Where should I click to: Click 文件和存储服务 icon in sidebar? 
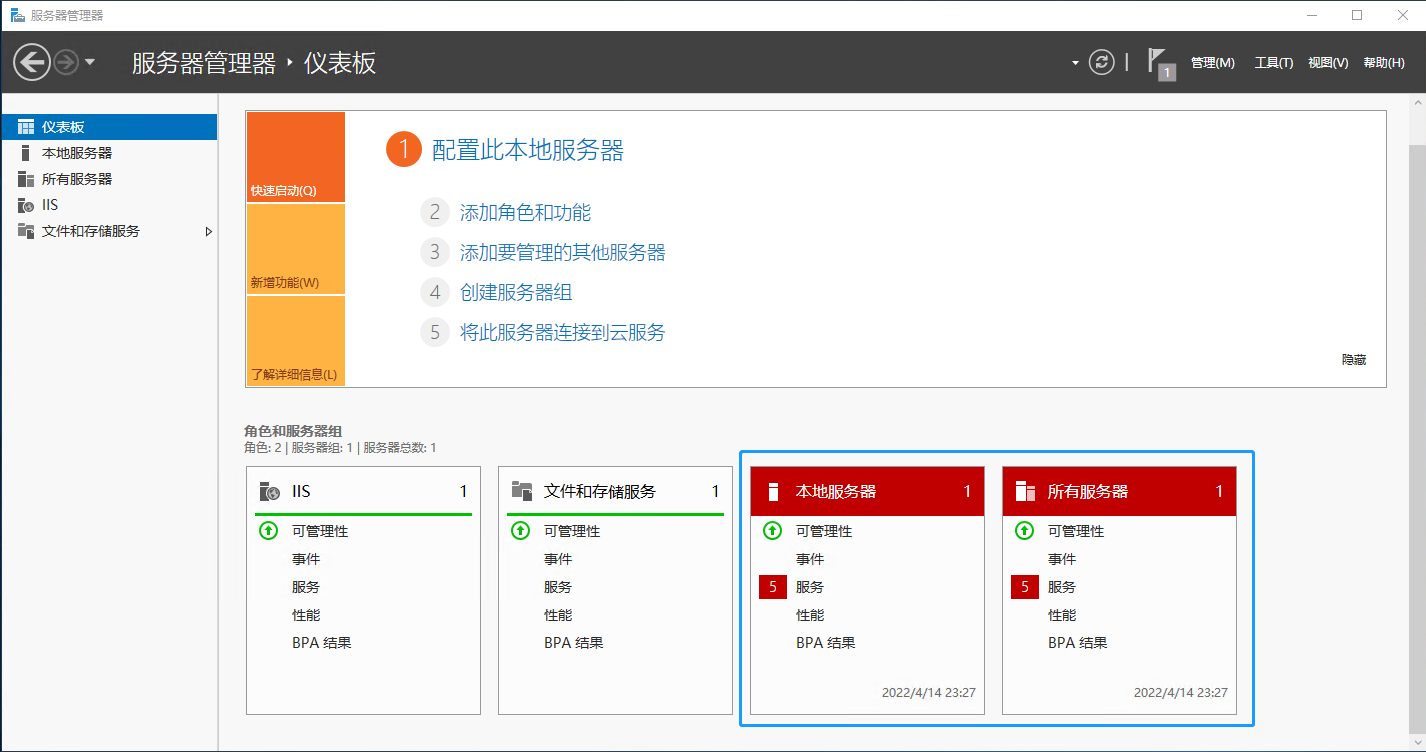pyautogui.click(x=26, y=231)
